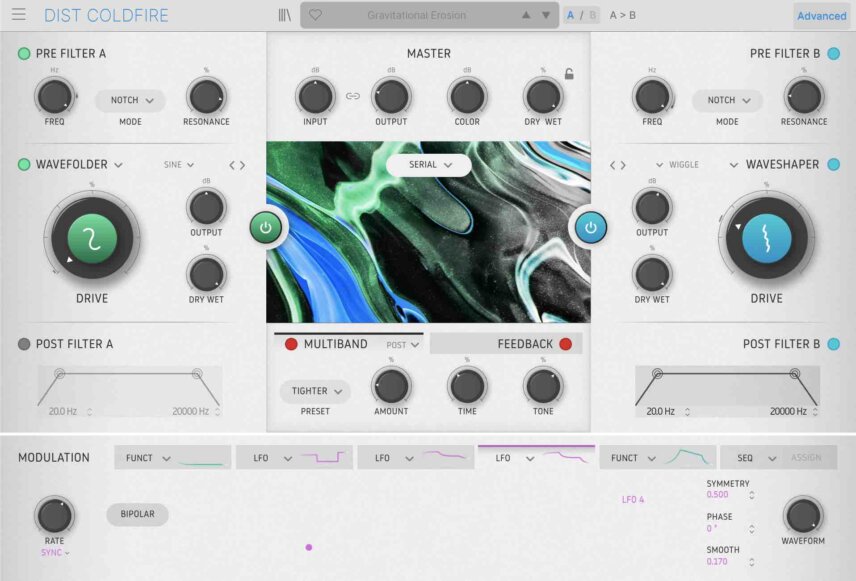
Task: Open the Waveshaper distortion type dropdown
Action: click(774, 164)
